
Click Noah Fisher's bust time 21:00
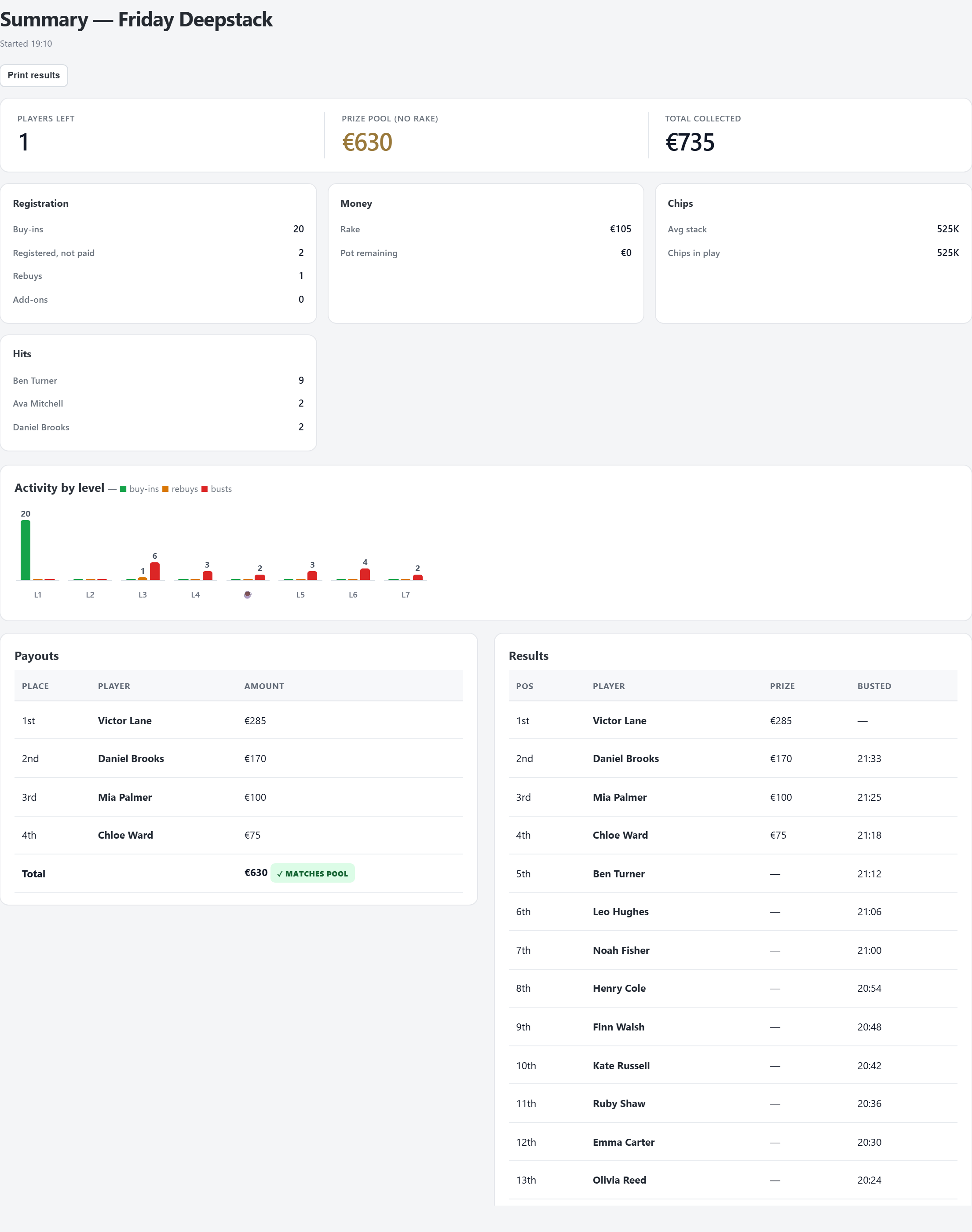(x=869, y=950)
